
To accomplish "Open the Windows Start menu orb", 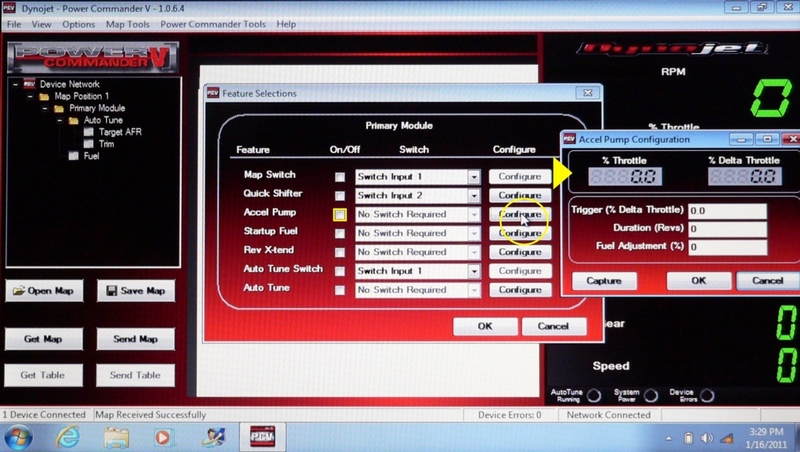I will 20,436.
